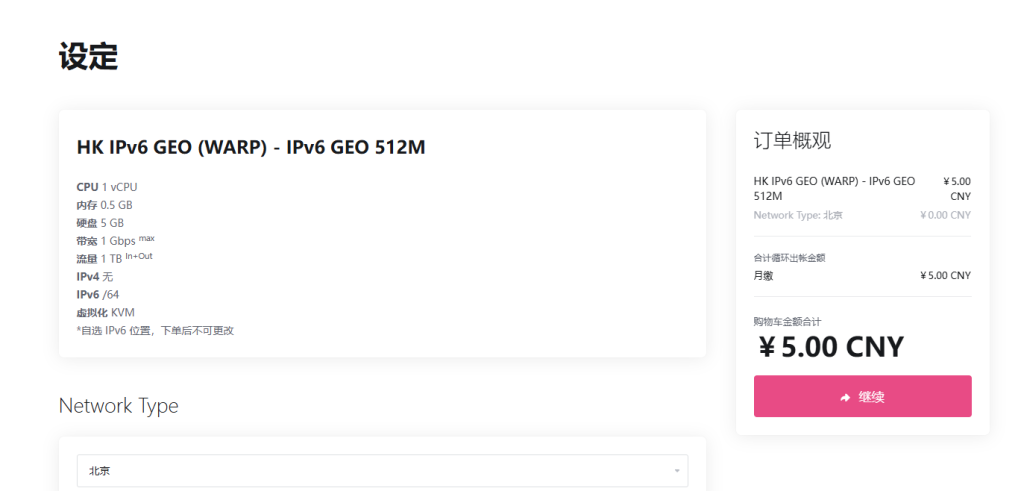Screen dimensions: 1024x491
Task: Click the 内存 0.5 GB spec line
Action: click(x=105, y=205)
